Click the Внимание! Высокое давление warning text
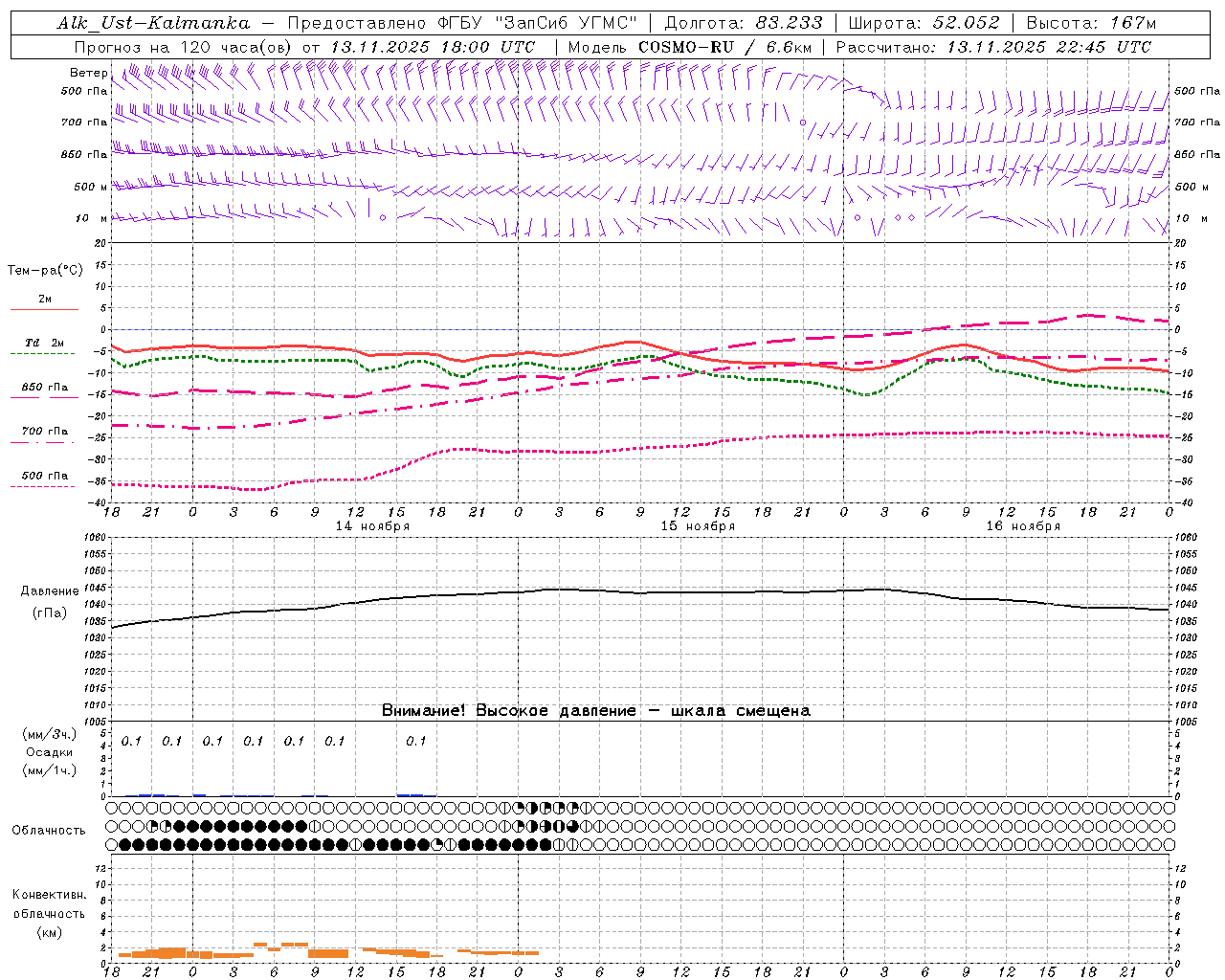The height and width of the screenshot is (980, 1225). 595,711
